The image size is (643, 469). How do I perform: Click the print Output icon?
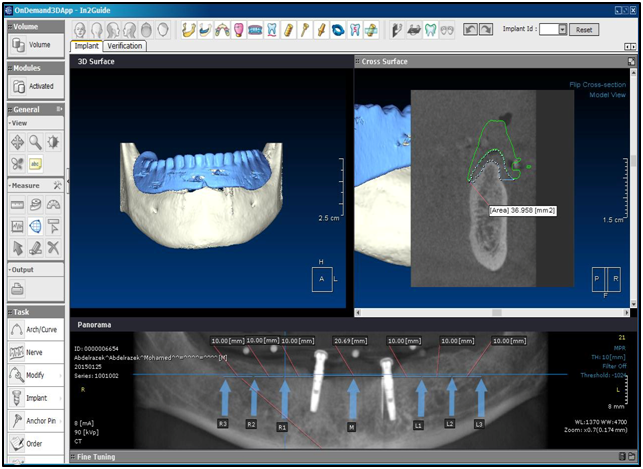coord(18,289)
